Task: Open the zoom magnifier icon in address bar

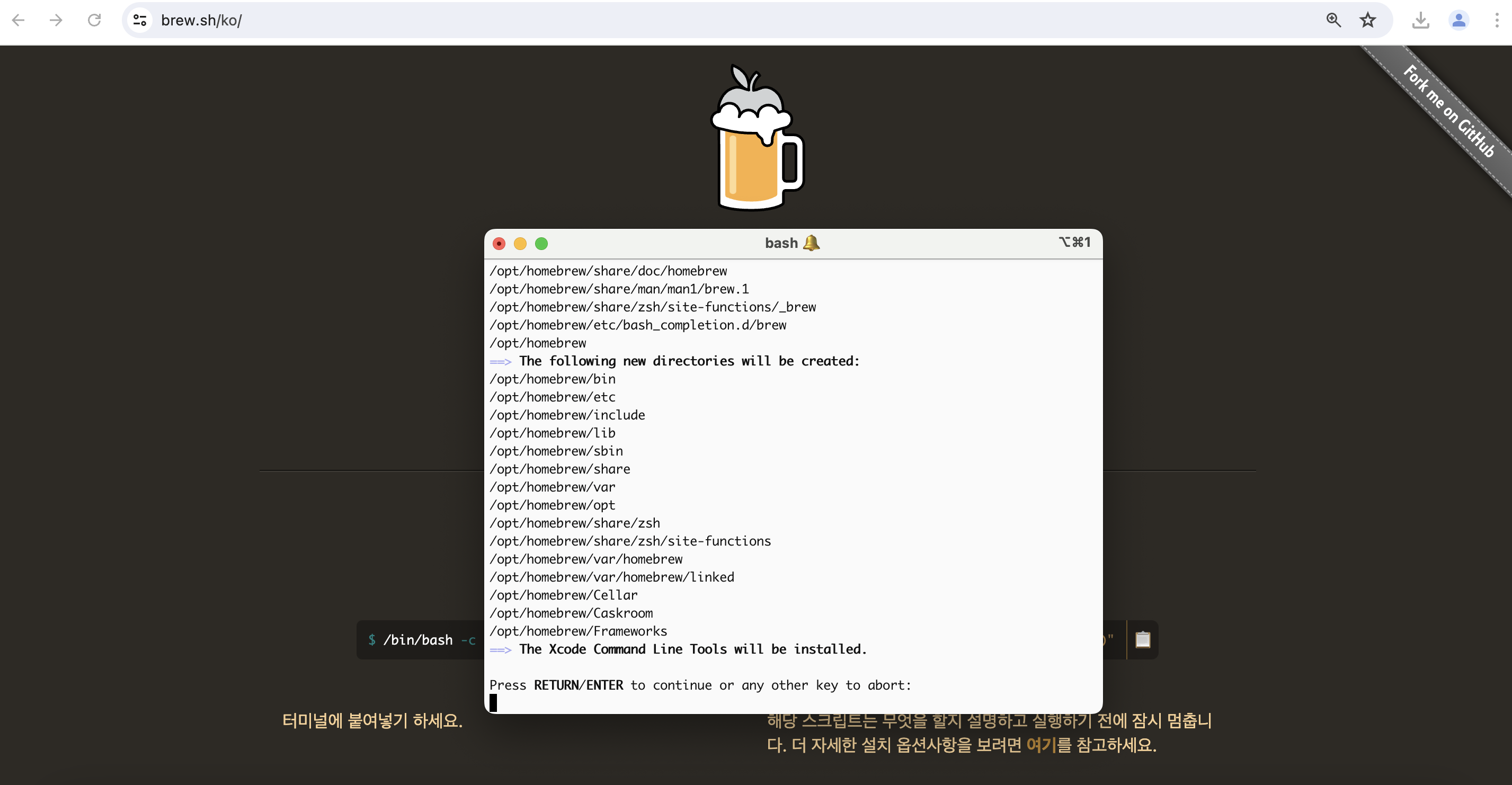Action: click(1333, 21)
